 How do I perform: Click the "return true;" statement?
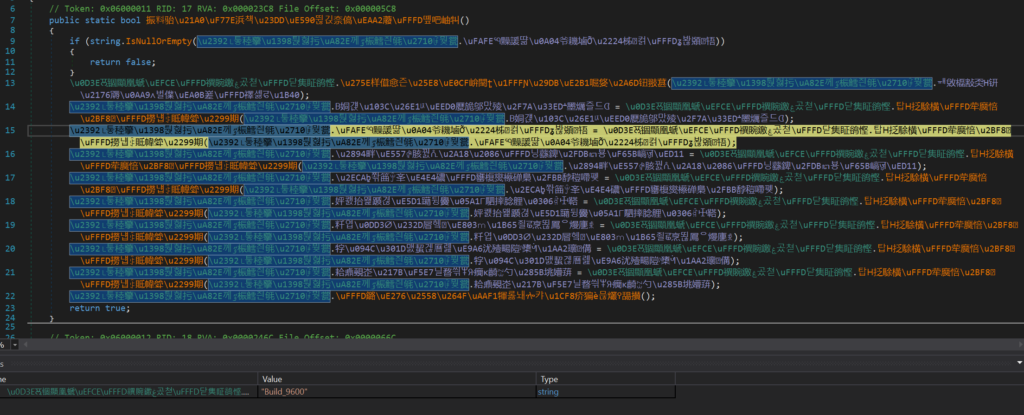100,307
